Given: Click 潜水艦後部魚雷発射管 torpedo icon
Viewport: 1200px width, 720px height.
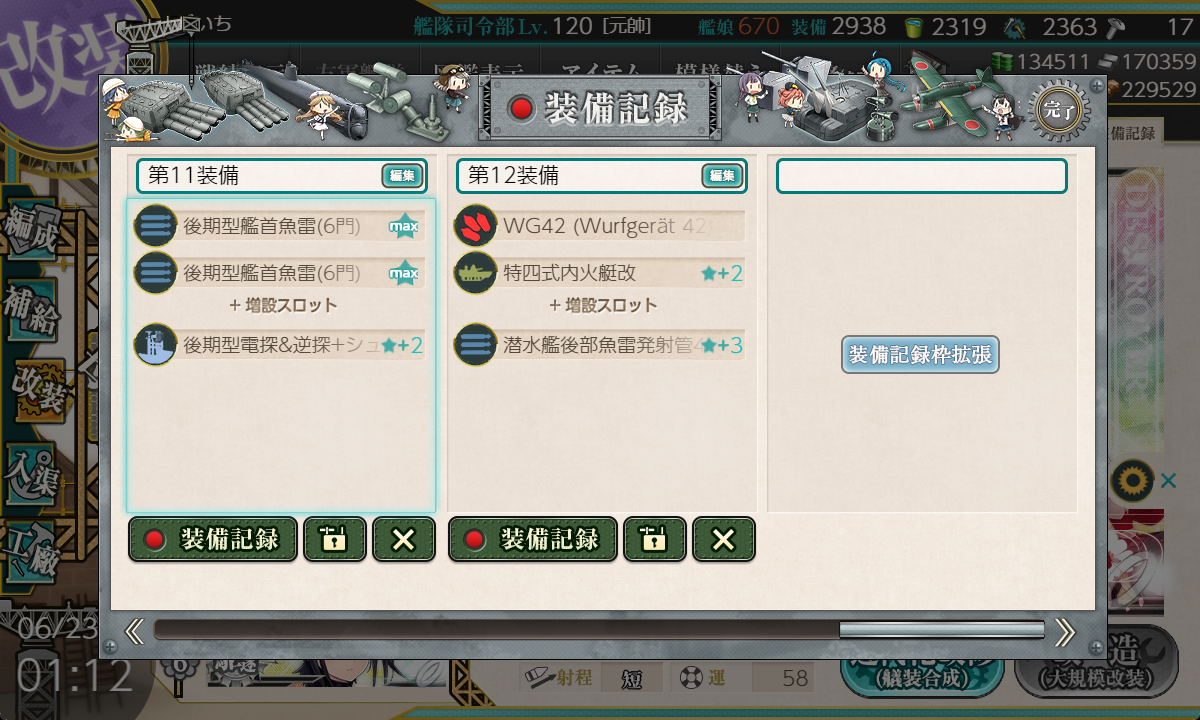Looking at the screenshot, I should [x=475, y=345].
